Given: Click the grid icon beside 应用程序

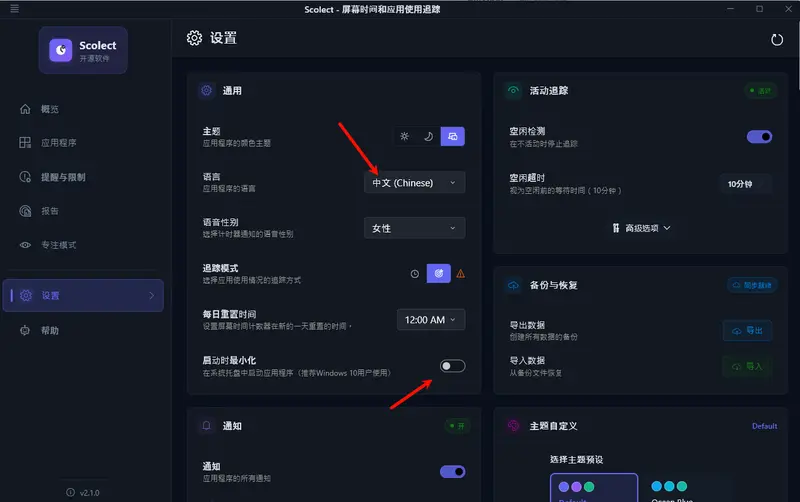Looking at the screenshot, I should tap(25, 142).
